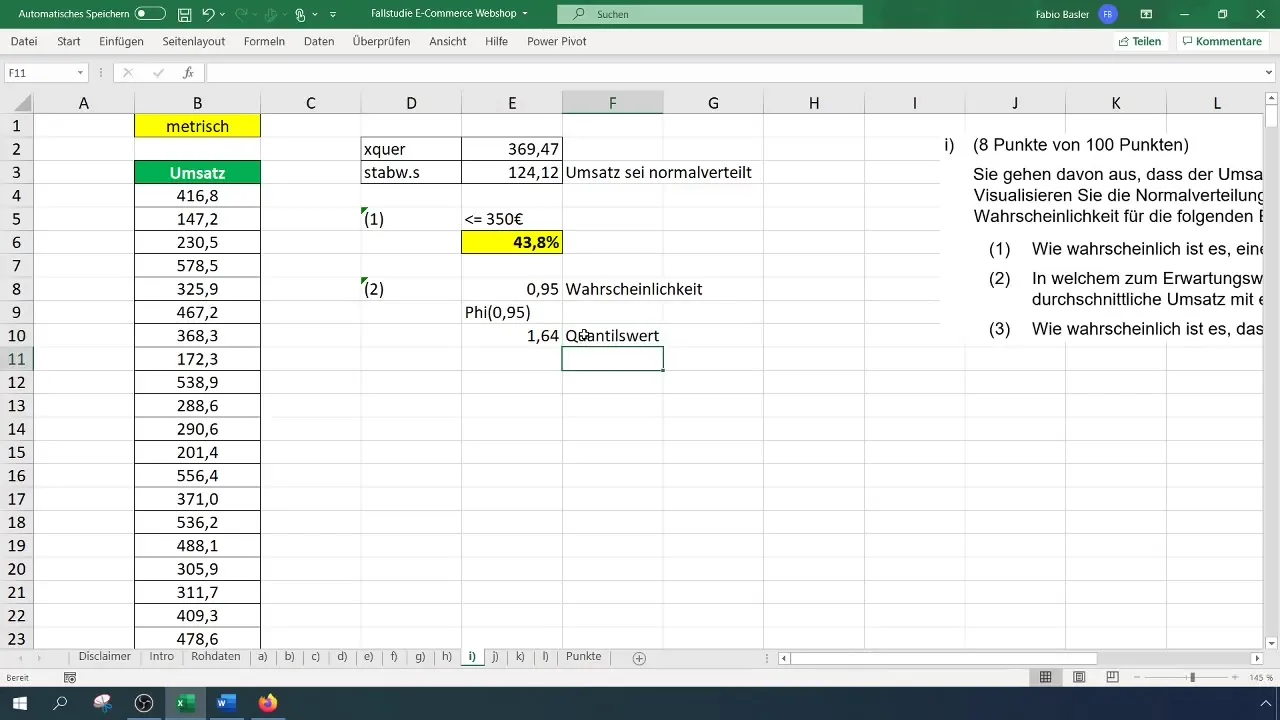Toggle the Automatisches Speichern switch
This screenshot has height=720, width=1280.
tap(150, 14)
